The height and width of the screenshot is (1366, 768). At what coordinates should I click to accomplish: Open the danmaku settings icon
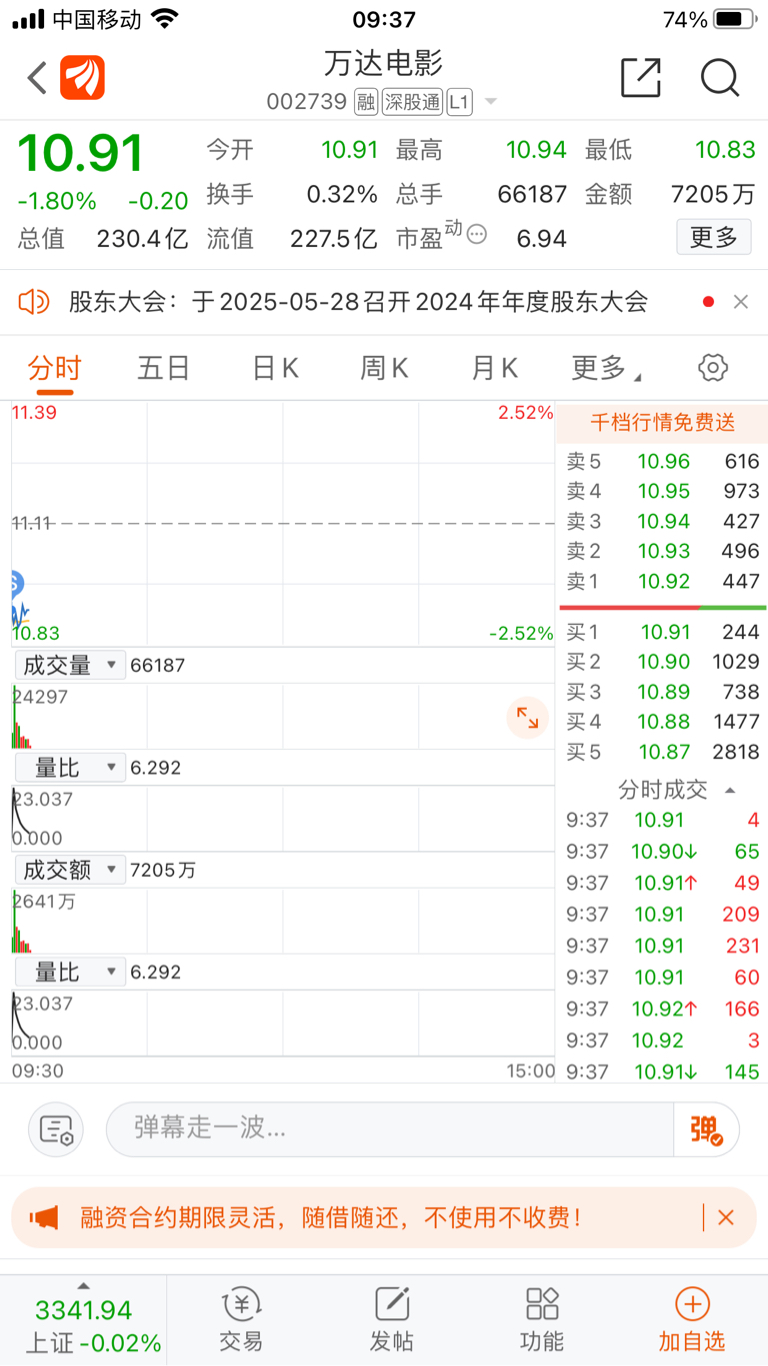55,1130
